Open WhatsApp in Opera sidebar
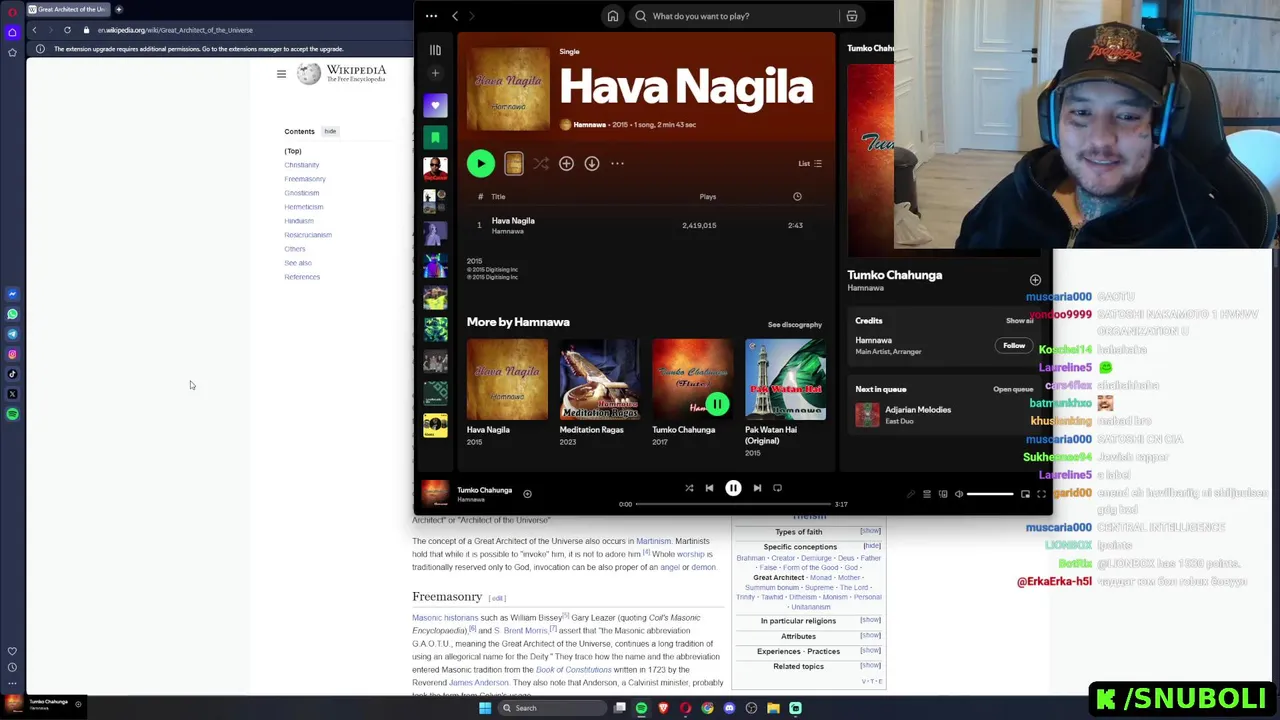The height and width of the screenshot is (720, 1280). click(12, 314)
